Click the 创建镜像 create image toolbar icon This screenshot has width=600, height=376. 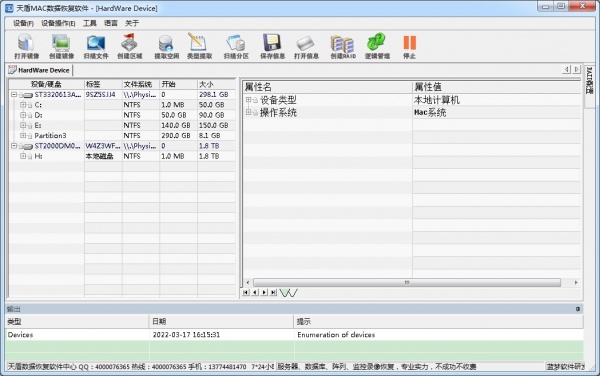pos(61,47)
